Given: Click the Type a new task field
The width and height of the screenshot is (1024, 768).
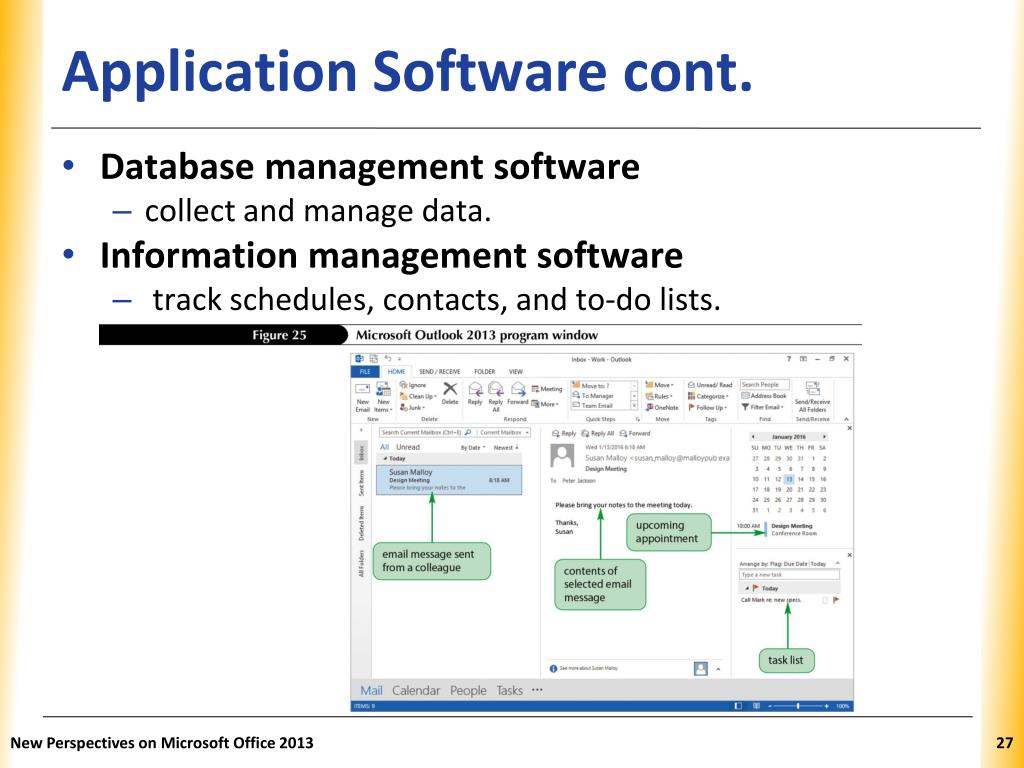Looking at the screenshot, I should (x=790, y=575).
